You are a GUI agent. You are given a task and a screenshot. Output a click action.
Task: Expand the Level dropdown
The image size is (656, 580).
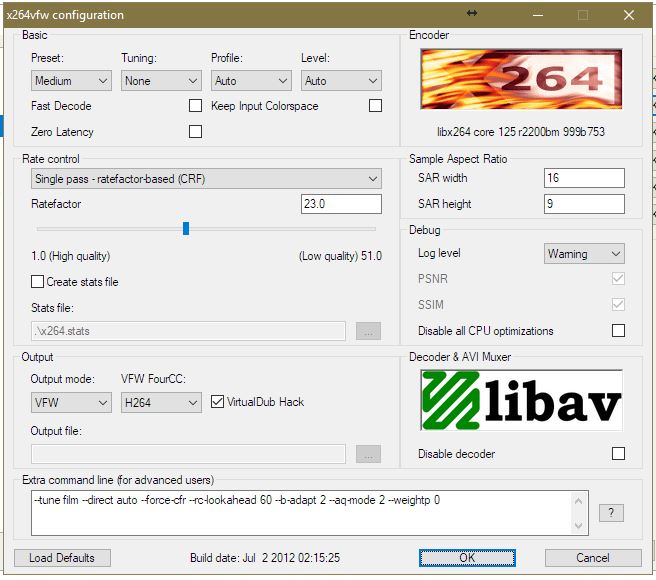click(x=341, y=81)
